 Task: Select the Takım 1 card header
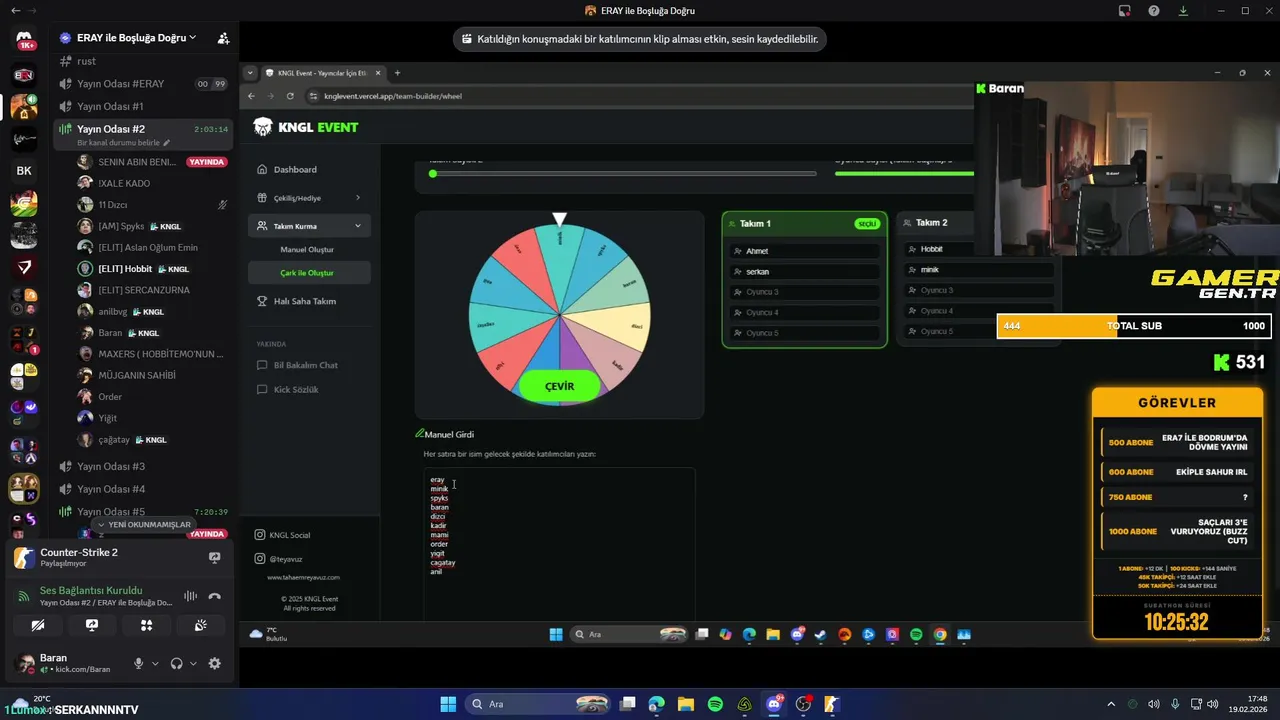pos(805,224)
